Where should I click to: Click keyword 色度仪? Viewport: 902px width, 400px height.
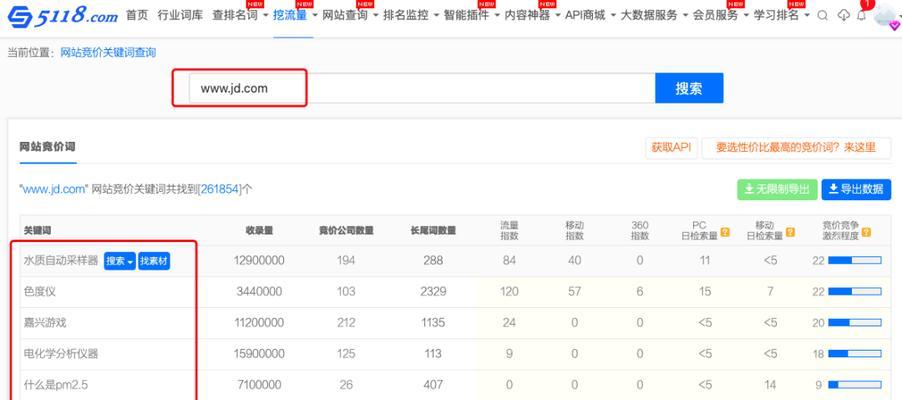coord(40,292)
